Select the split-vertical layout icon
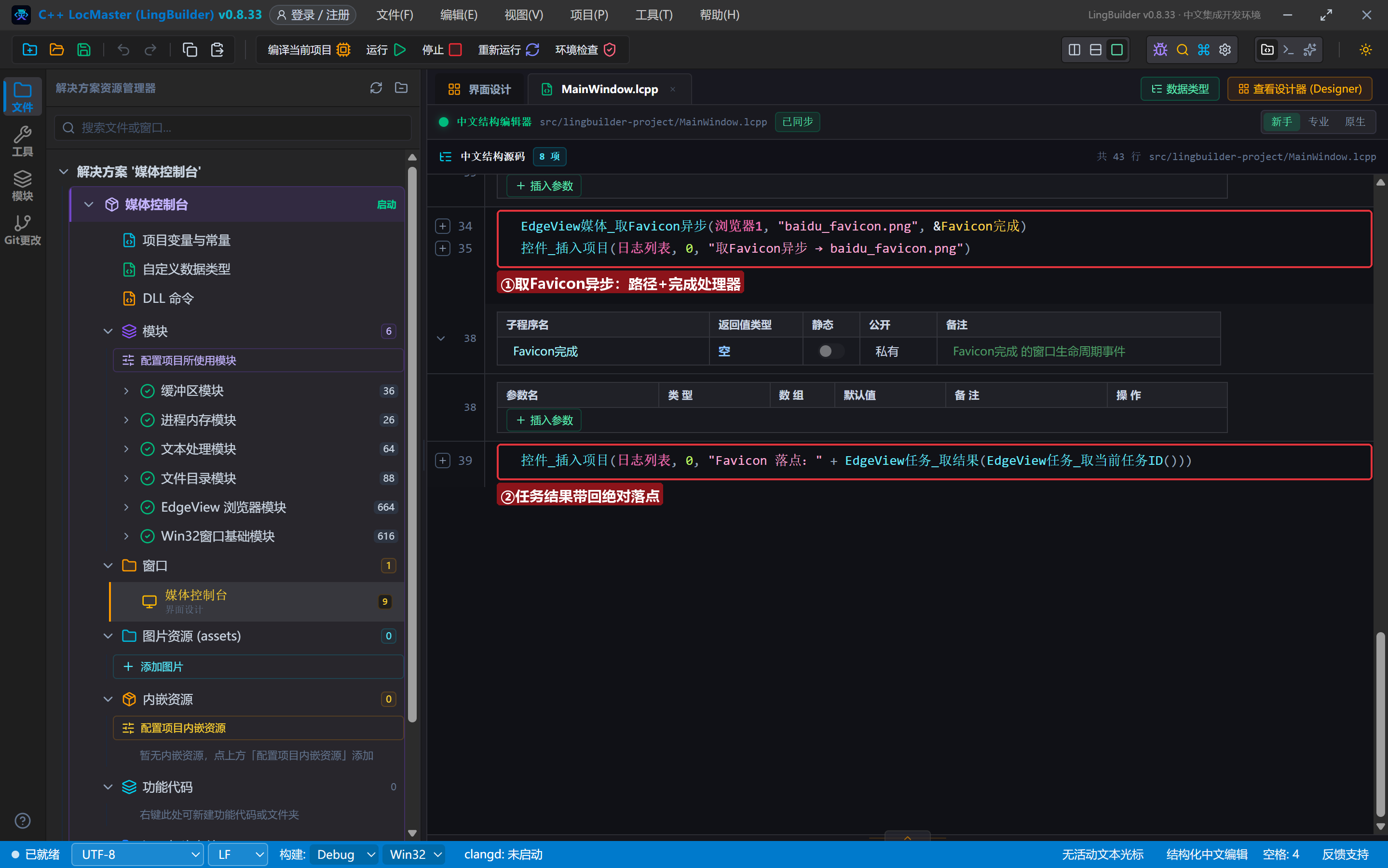Viewport: 1388px width, 868px height. click(x=1075, y=50)
